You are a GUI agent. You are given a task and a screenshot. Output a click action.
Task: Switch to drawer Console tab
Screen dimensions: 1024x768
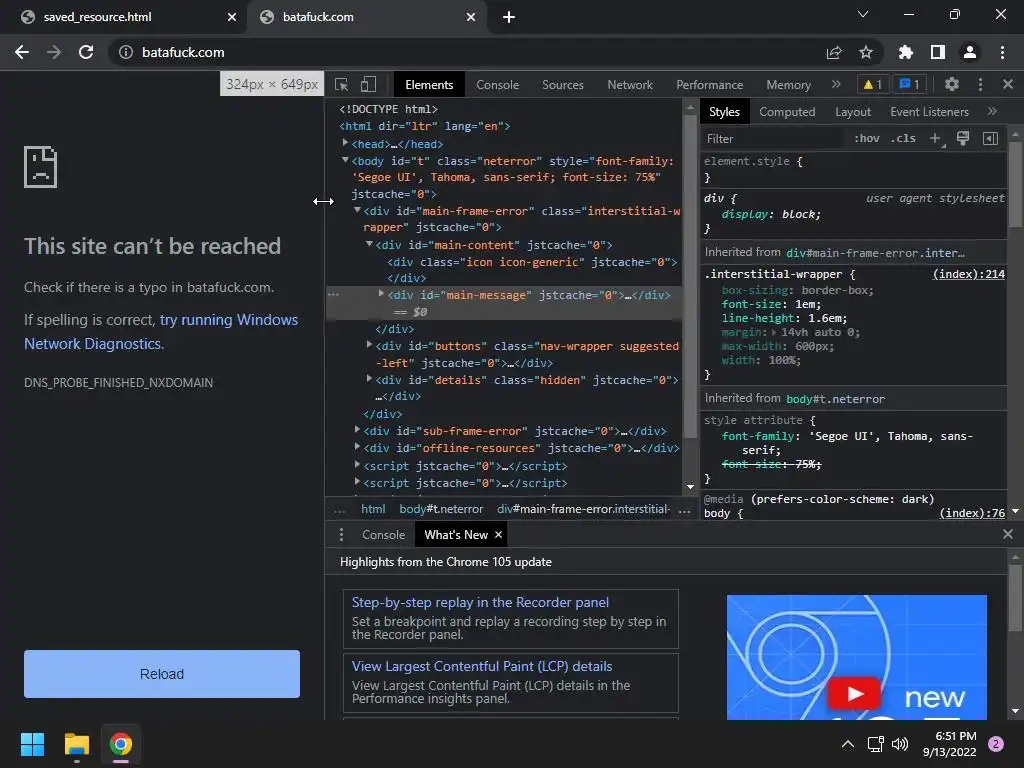[x=383, y=535]
